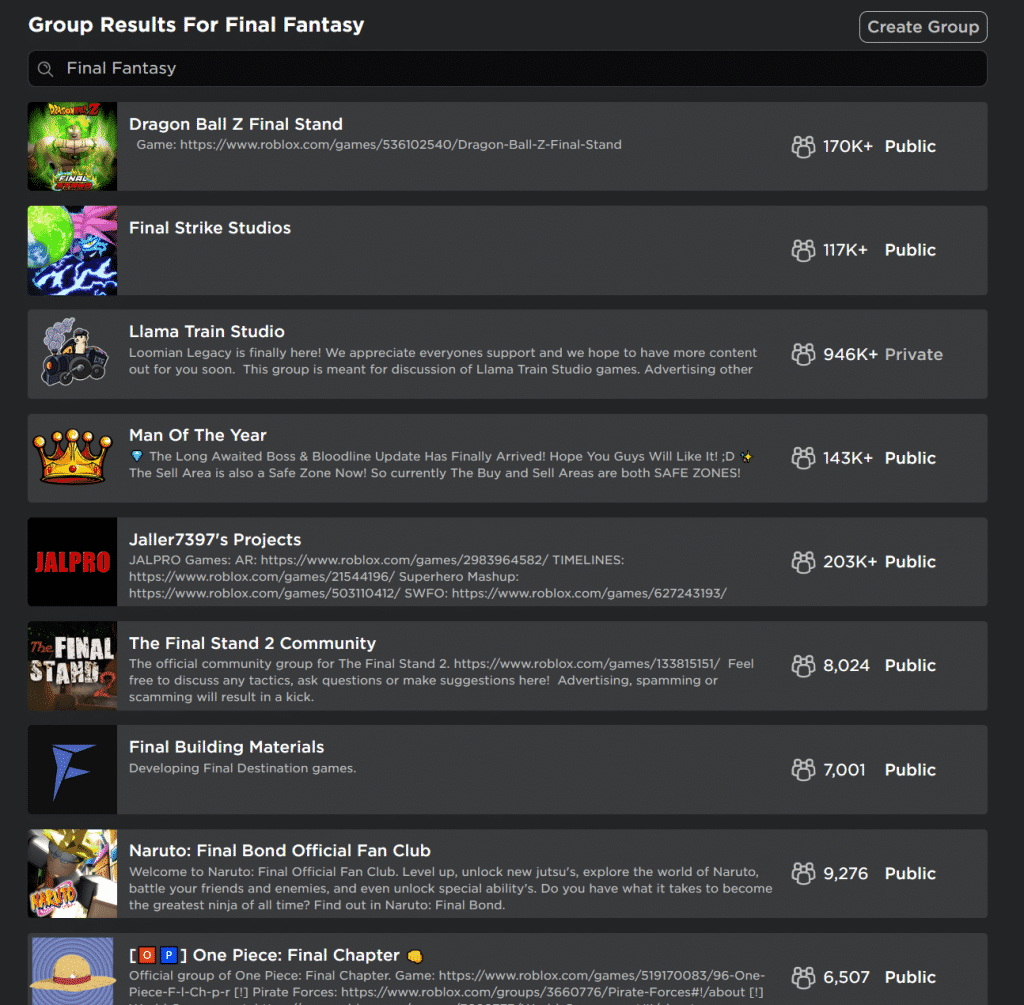Open the Final Strike Studios group title
1024x1005 pixels.
pyautogui.click(x=210, y=228)
